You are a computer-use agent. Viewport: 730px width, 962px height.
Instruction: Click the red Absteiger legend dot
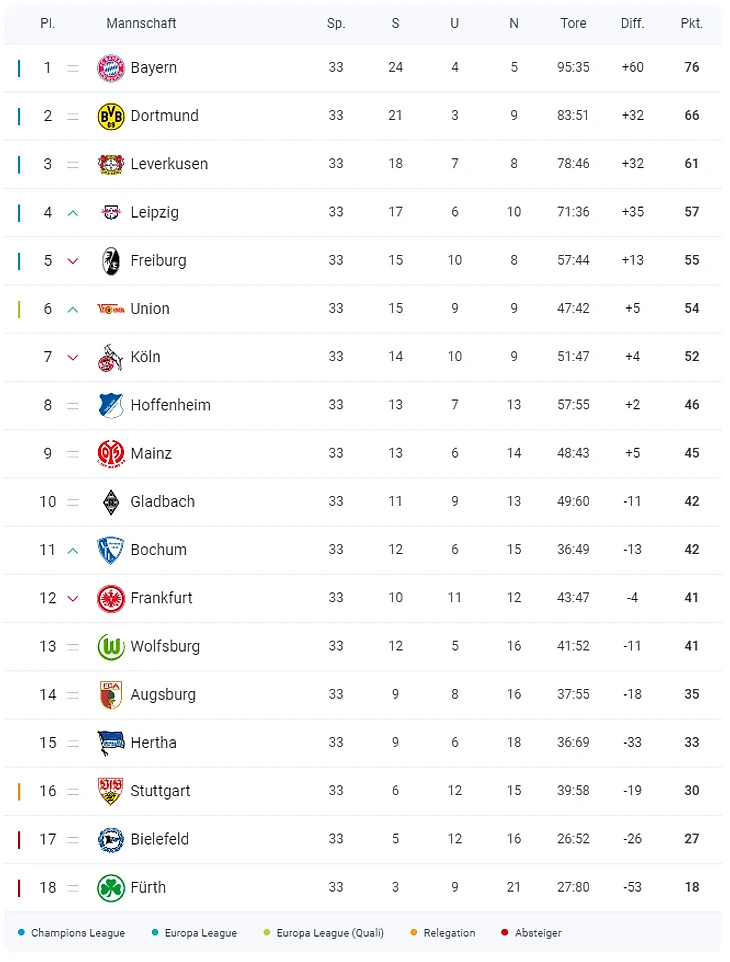pos(506,933)
